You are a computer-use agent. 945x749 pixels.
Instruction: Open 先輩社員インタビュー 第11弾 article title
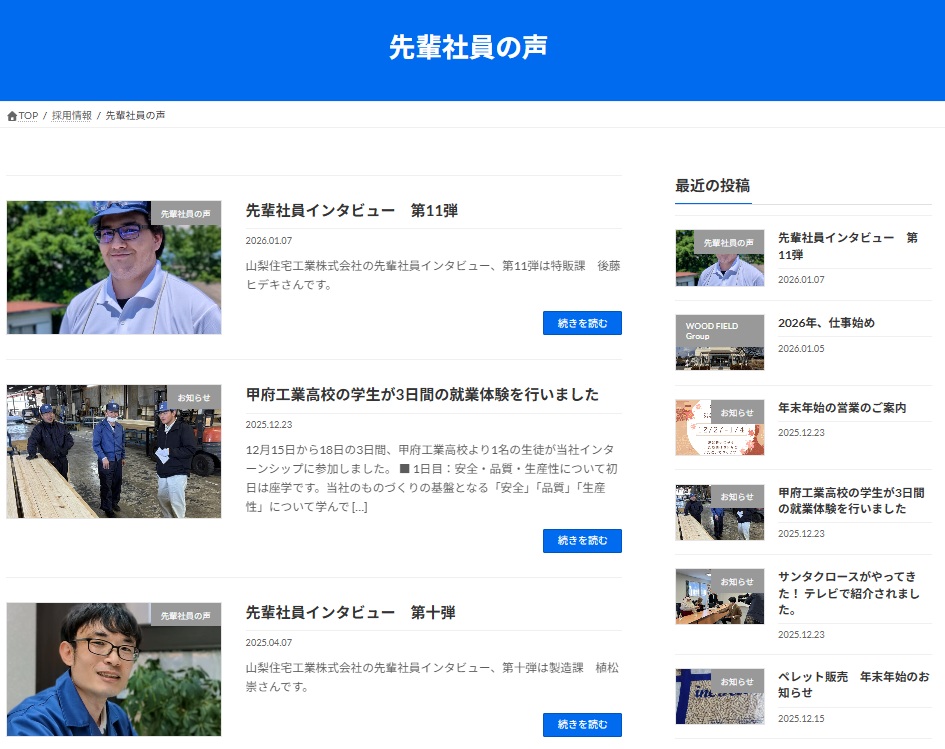tap(351, 211)
